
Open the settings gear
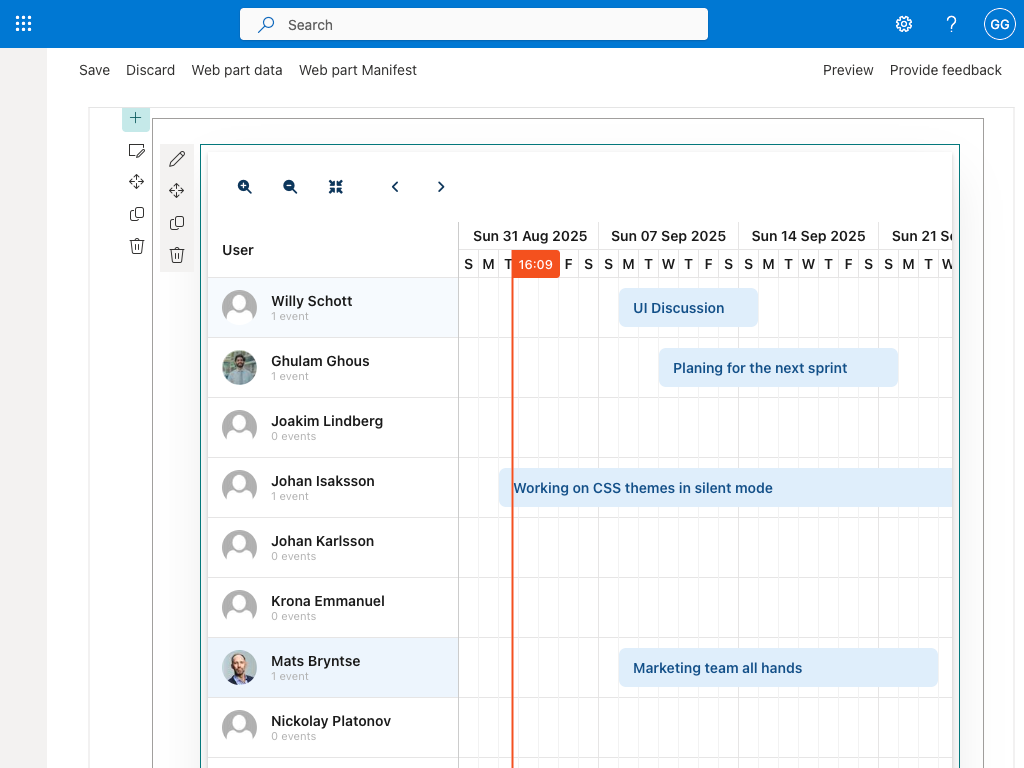coord(904,23)
